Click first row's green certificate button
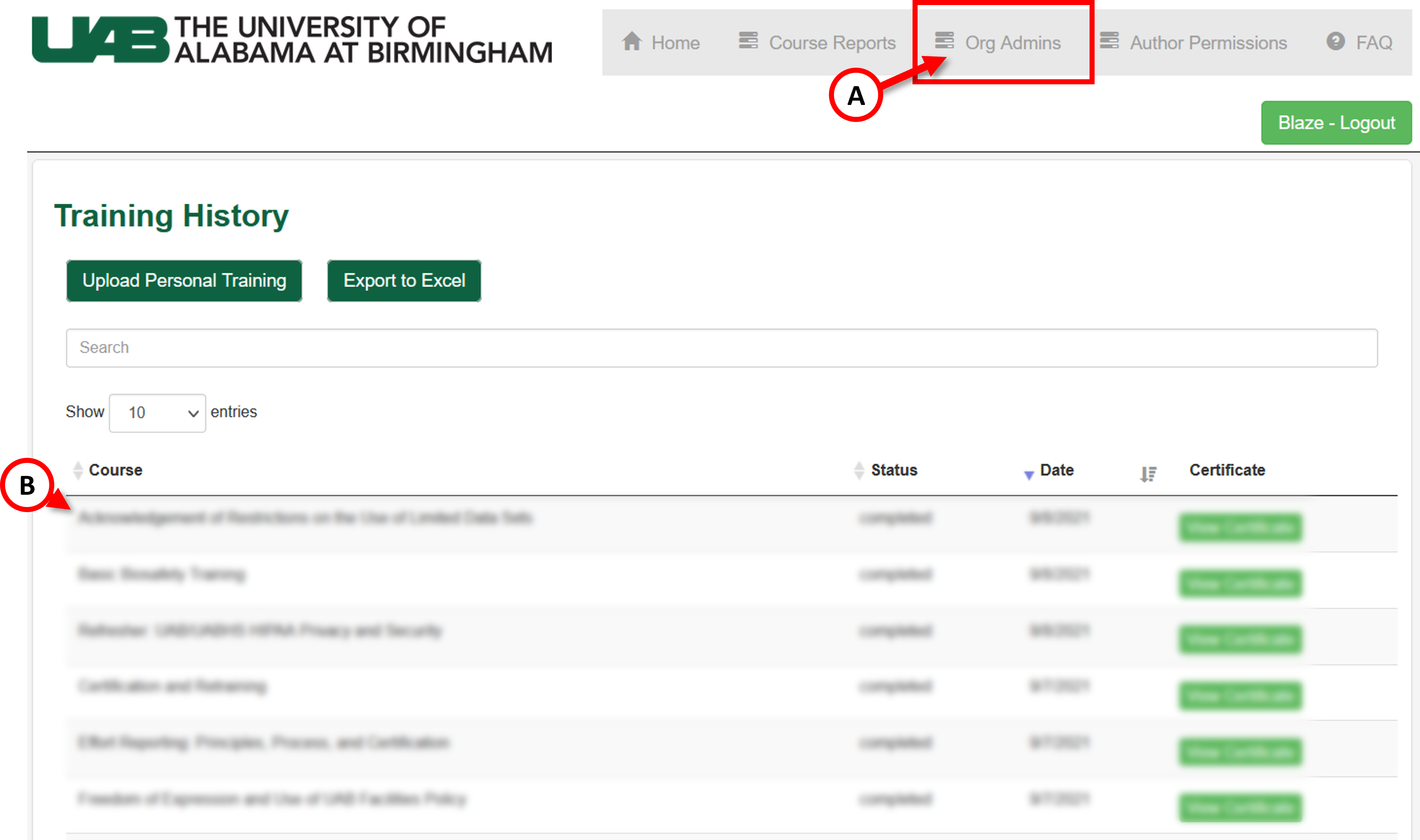This screenshot has height=840, width=1420. pyautogui.click(x=1240, y=528)
